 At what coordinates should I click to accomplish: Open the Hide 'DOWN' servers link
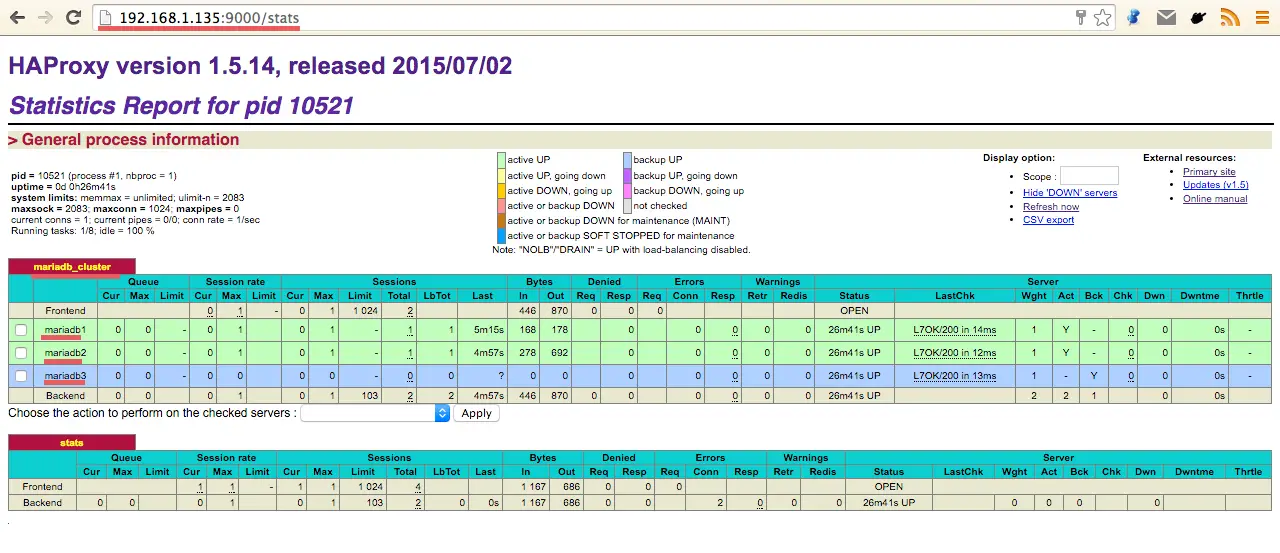[1070, 193]
